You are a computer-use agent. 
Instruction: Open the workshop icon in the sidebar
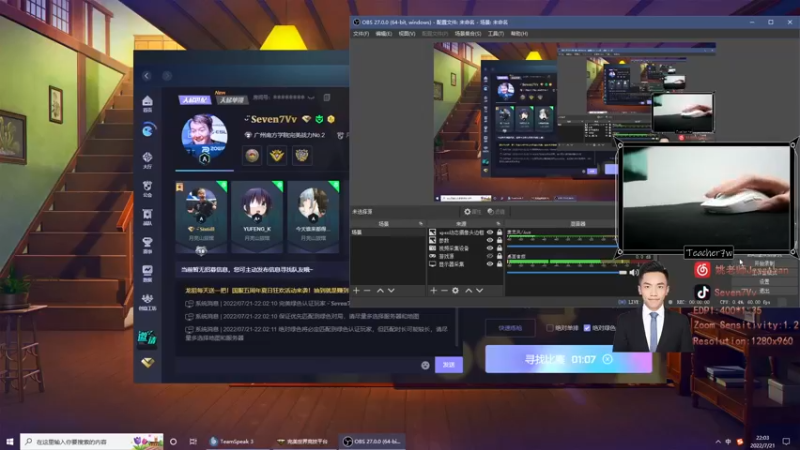[147, 302]
